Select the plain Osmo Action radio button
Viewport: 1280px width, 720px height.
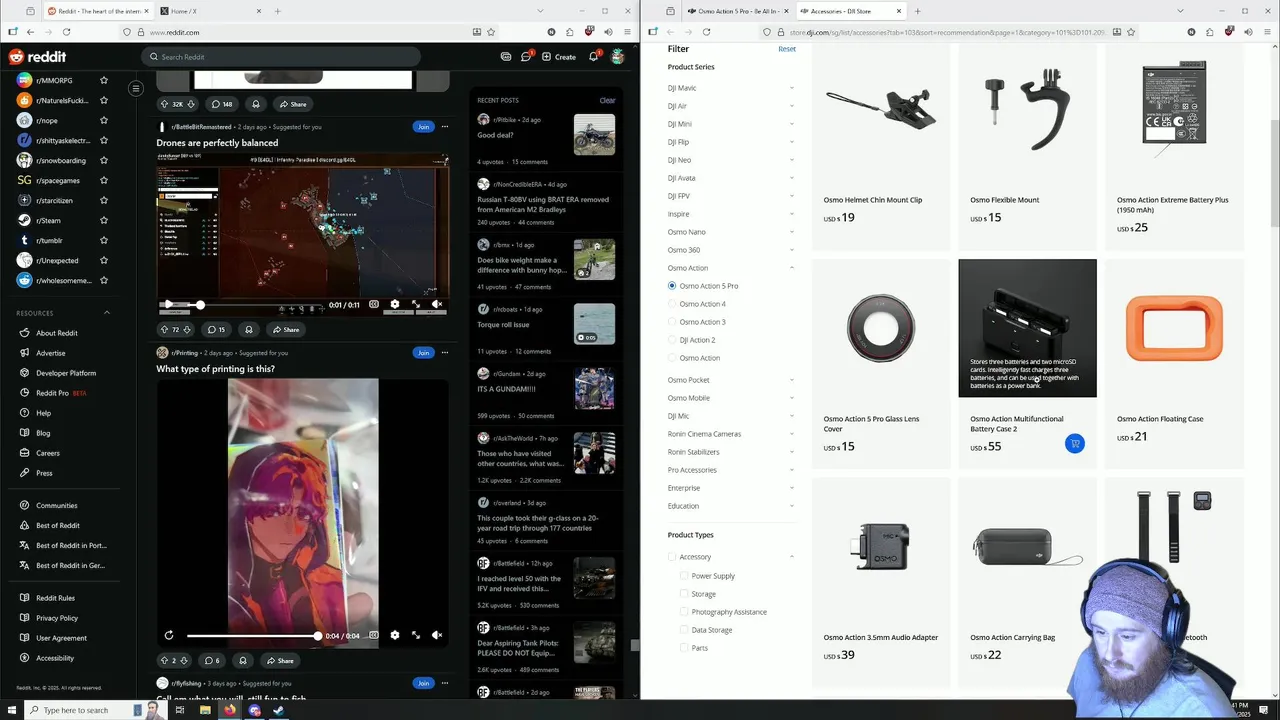point(672,358)
